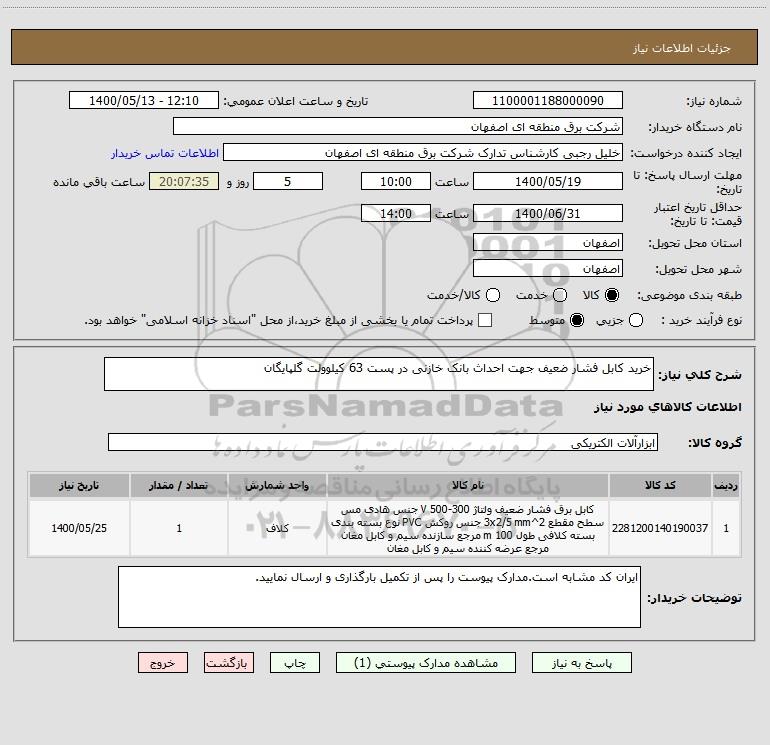Click the validity time field 14:00
This screenshot has height=745, width=770.
pyautogui.click(x=396, y=213)
